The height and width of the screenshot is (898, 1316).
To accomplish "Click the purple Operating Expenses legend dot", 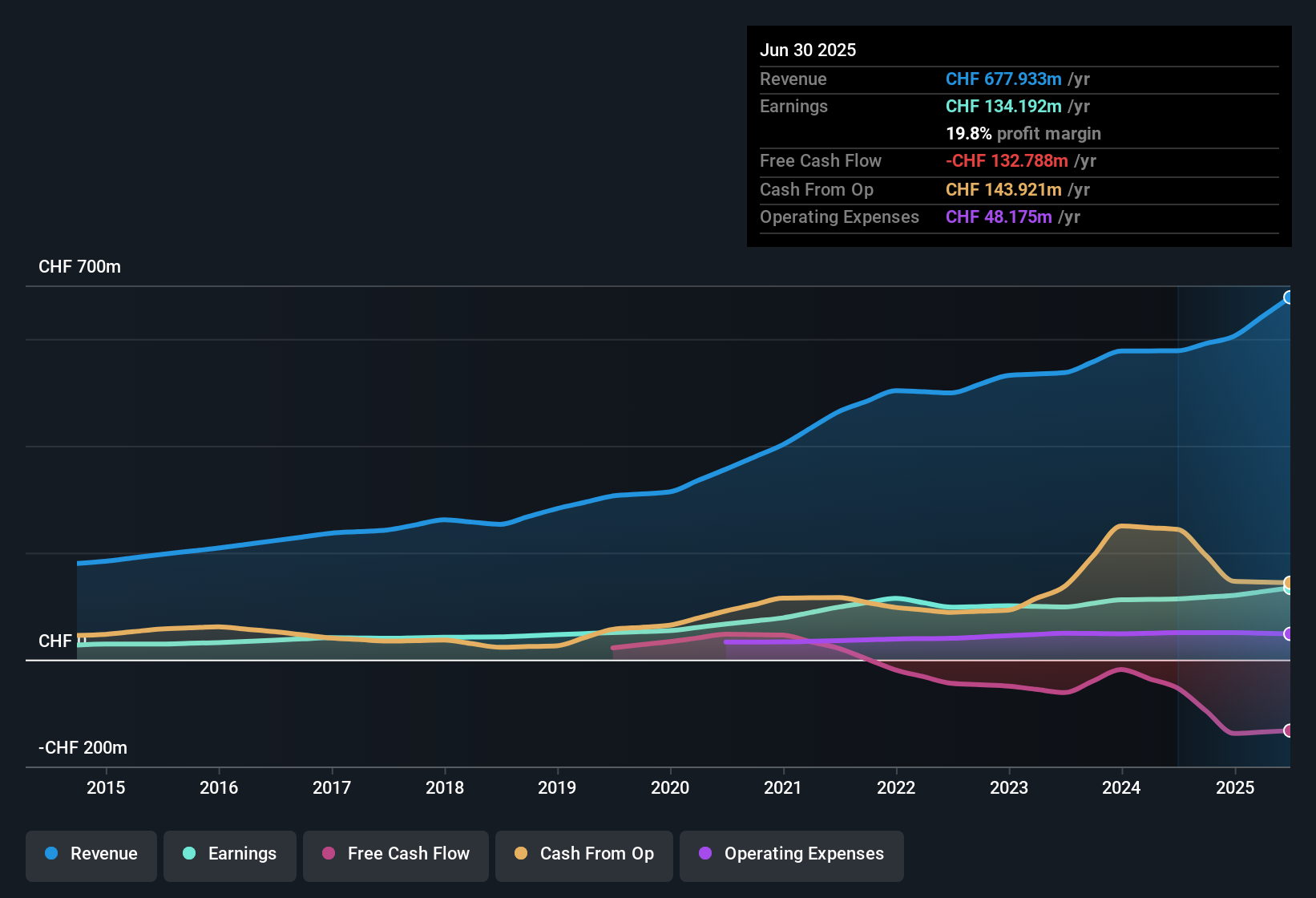I will point(706,854).
